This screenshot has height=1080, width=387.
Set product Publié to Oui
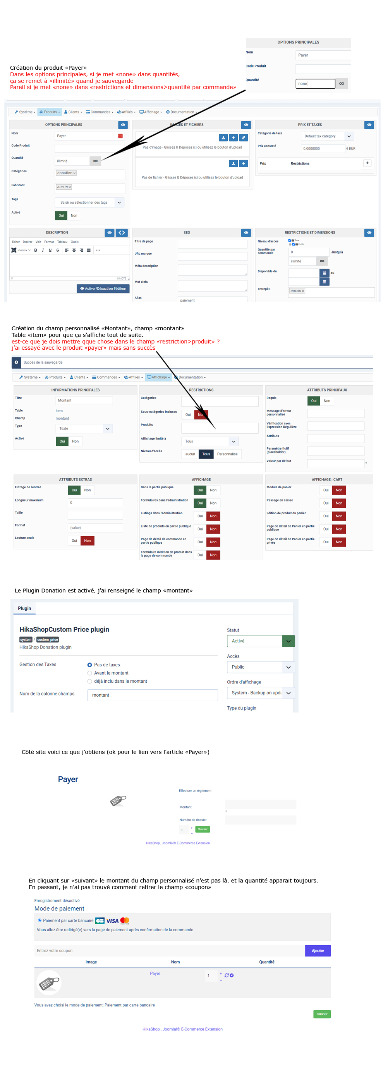(61, 215)
